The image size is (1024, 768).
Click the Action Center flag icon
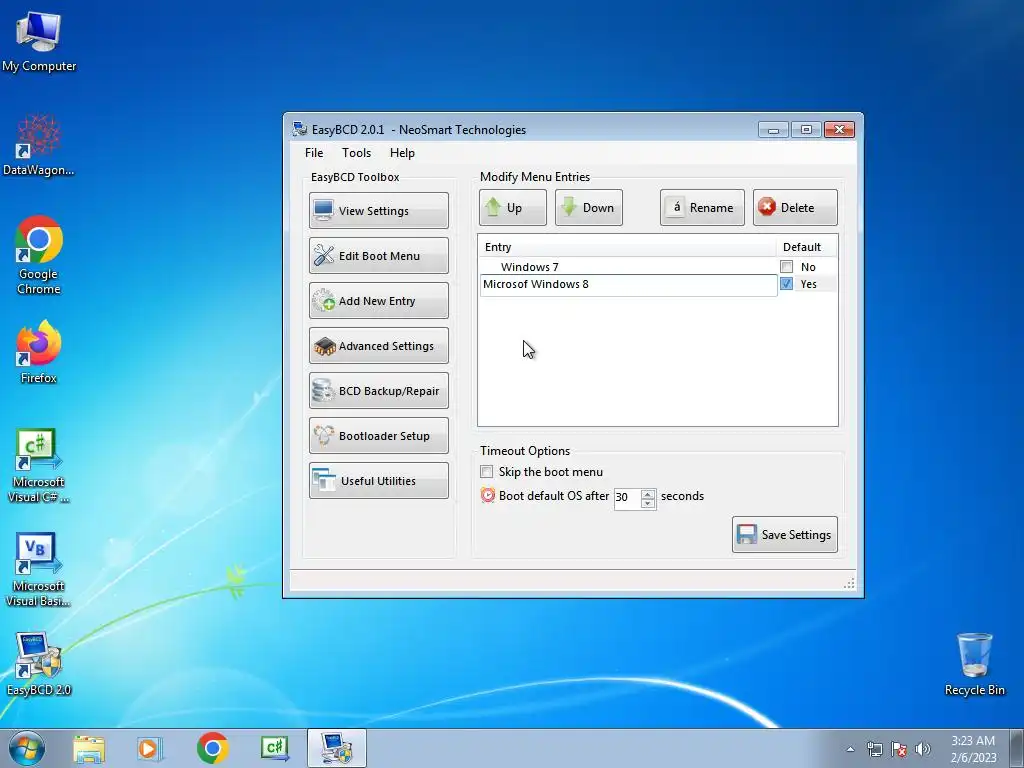tap(899, 749)
